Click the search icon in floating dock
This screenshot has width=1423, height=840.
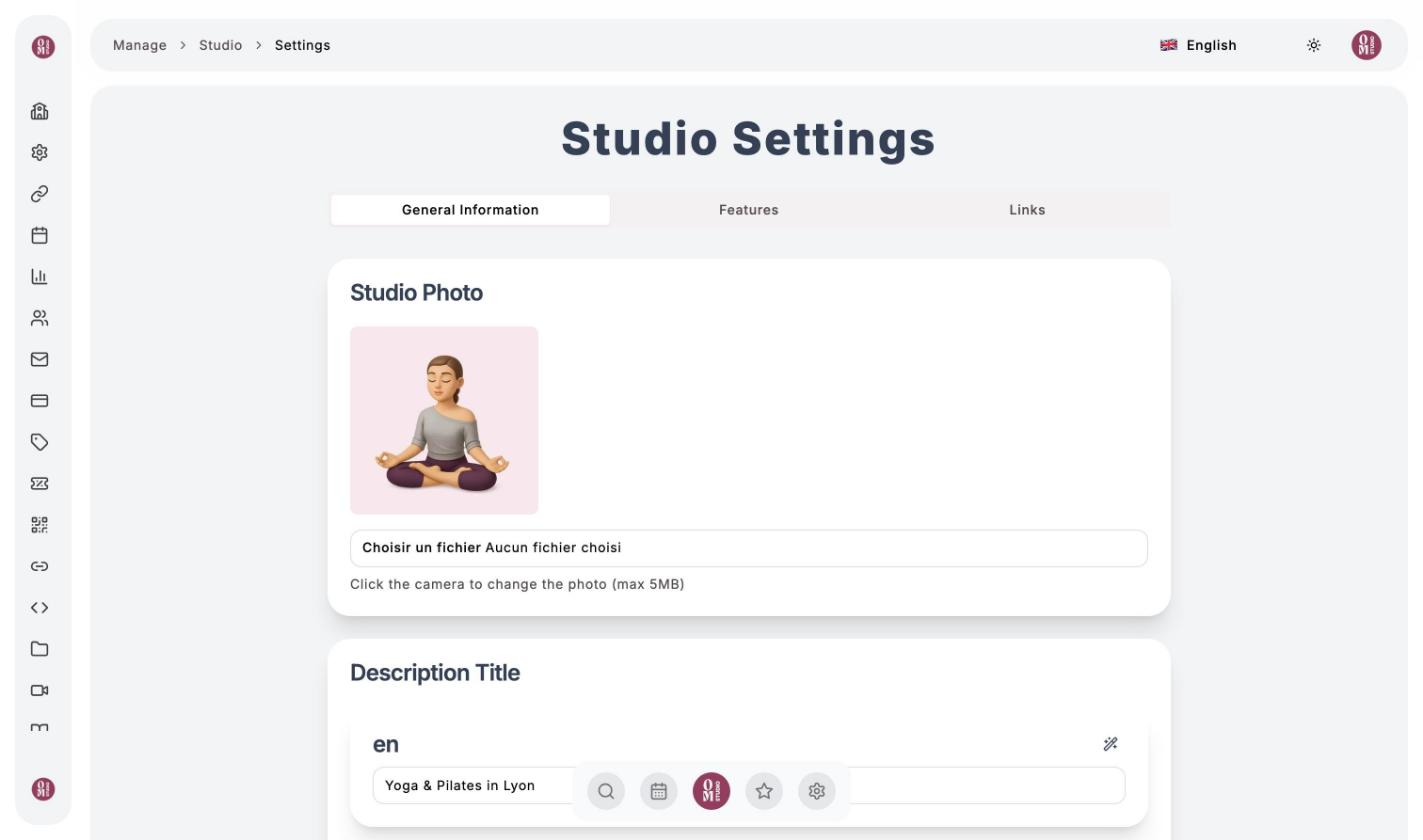606,791
